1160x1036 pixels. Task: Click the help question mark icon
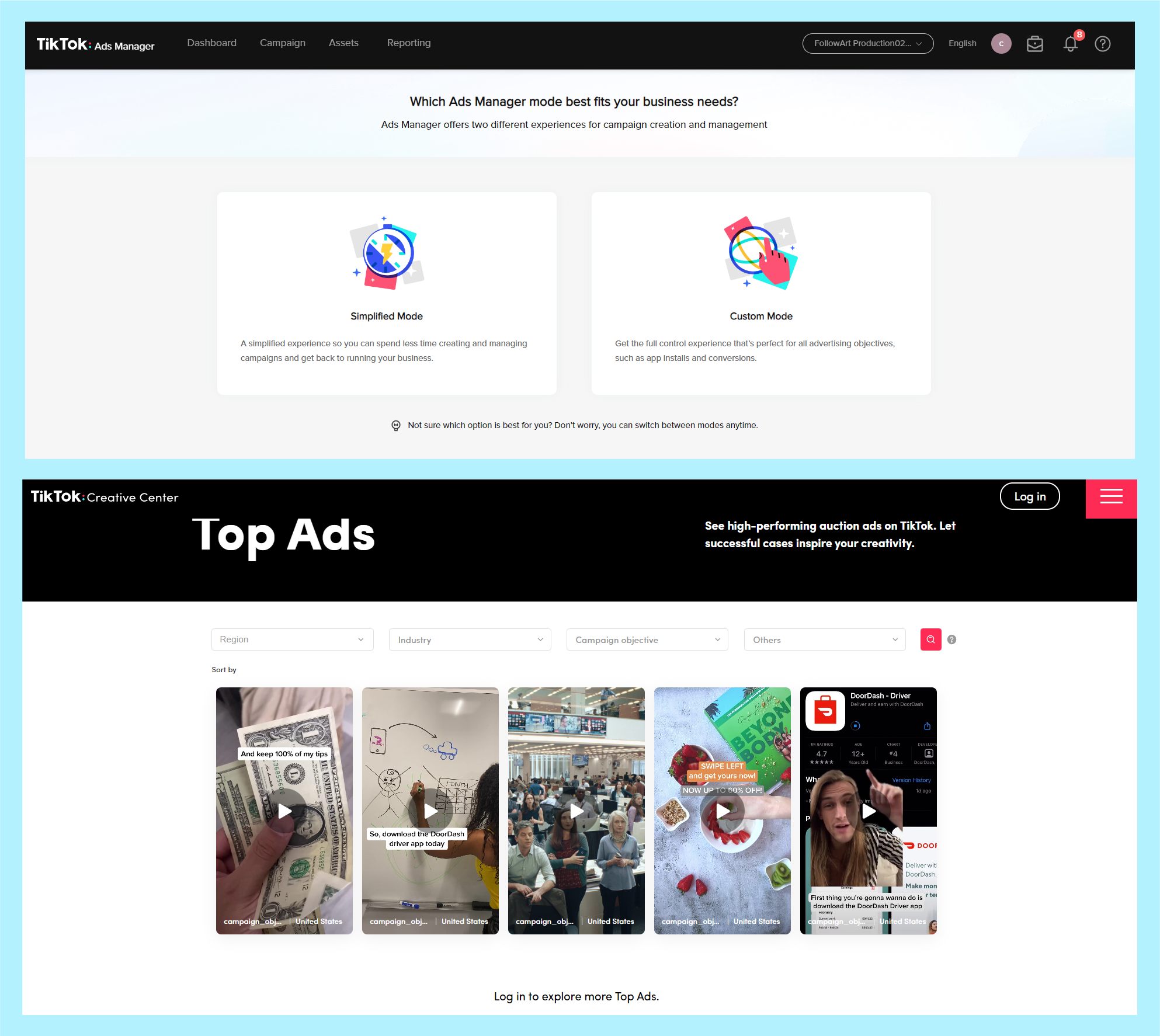pos(1102,44)
